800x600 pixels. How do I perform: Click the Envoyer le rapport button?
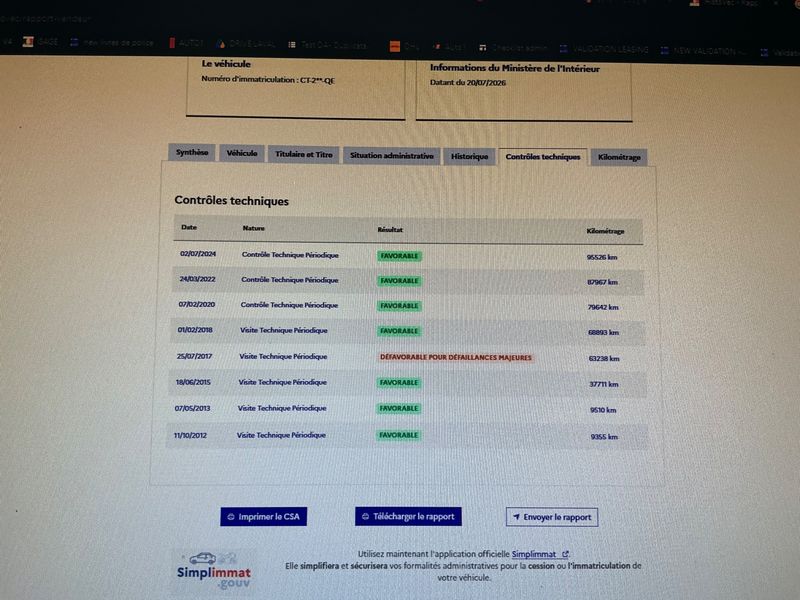[552, 517]
